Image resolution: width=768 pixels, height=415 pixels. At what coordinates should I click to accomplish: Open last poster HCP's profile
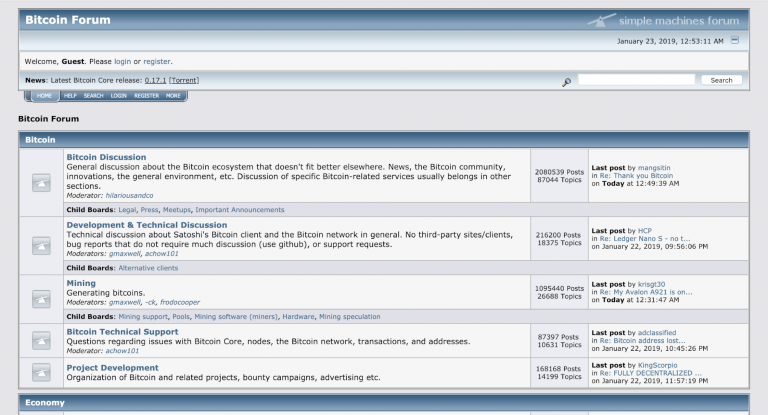645,231
